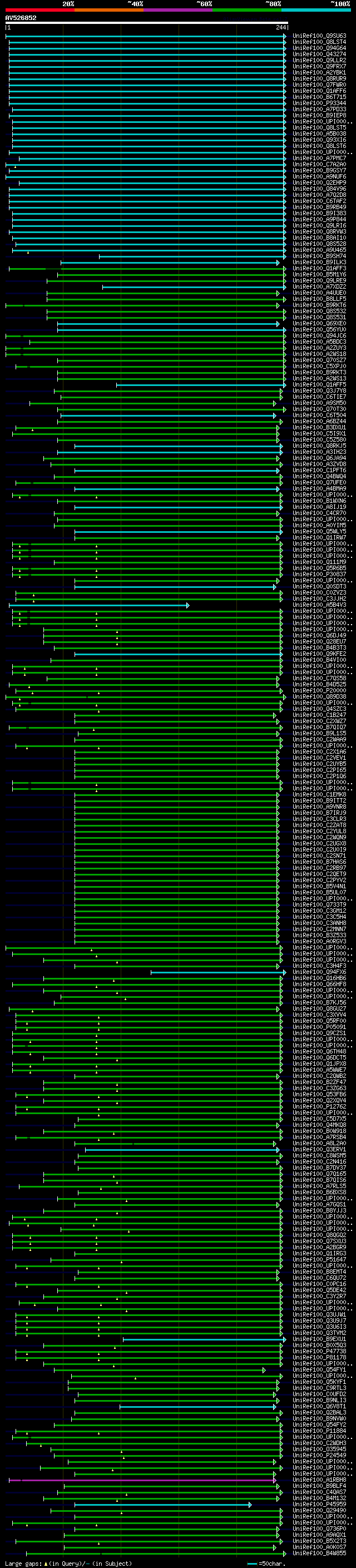Open hit UniRef100_P20000
Image resolution: width=356 pixels, height=1568 pixels.
(319, 691)
